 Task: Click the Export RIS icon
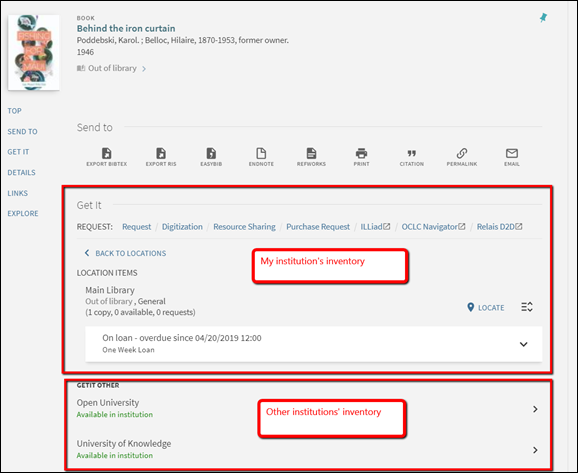(161, 153)
